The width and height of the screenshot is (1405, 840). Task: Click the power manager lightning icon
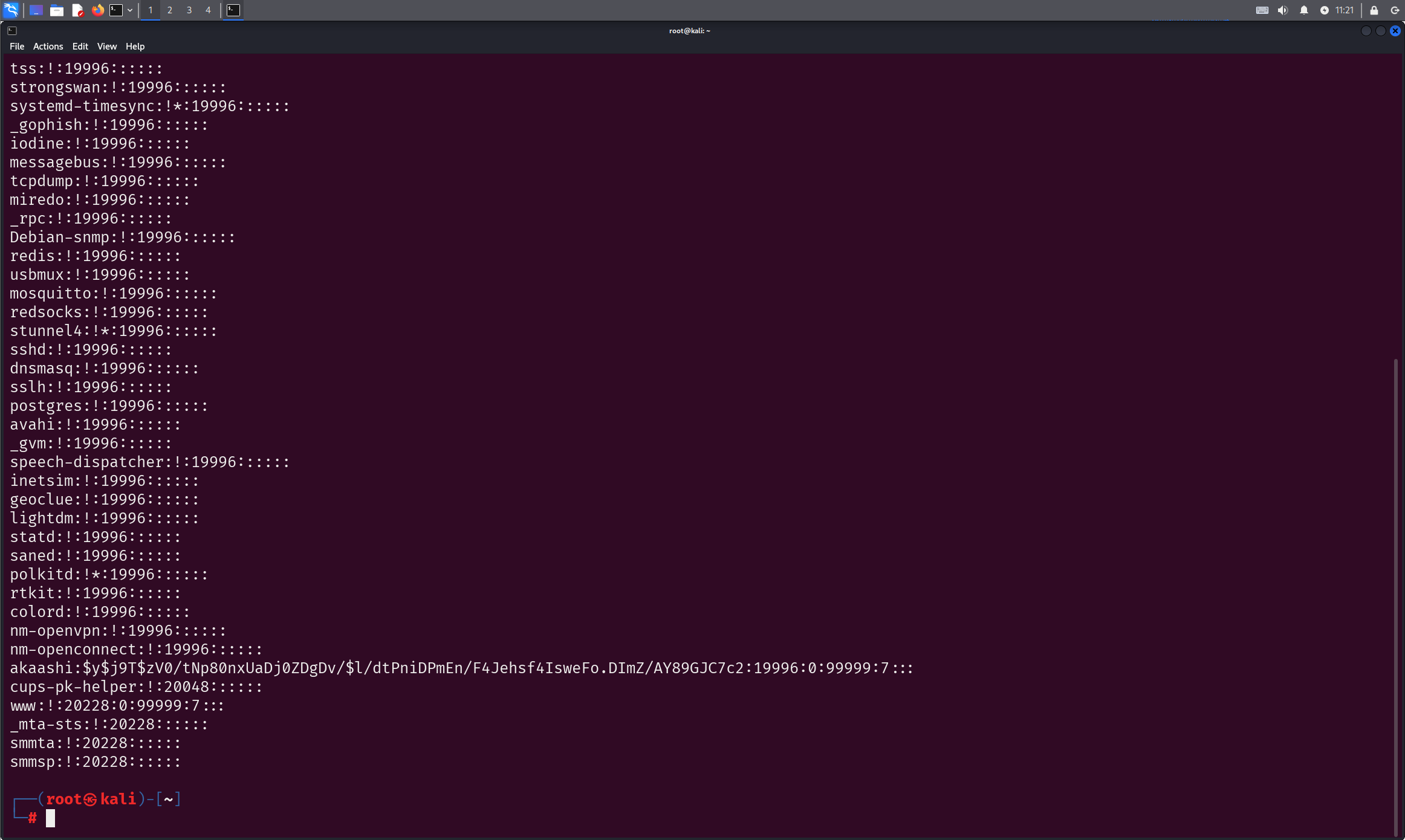click(1324, 10)
